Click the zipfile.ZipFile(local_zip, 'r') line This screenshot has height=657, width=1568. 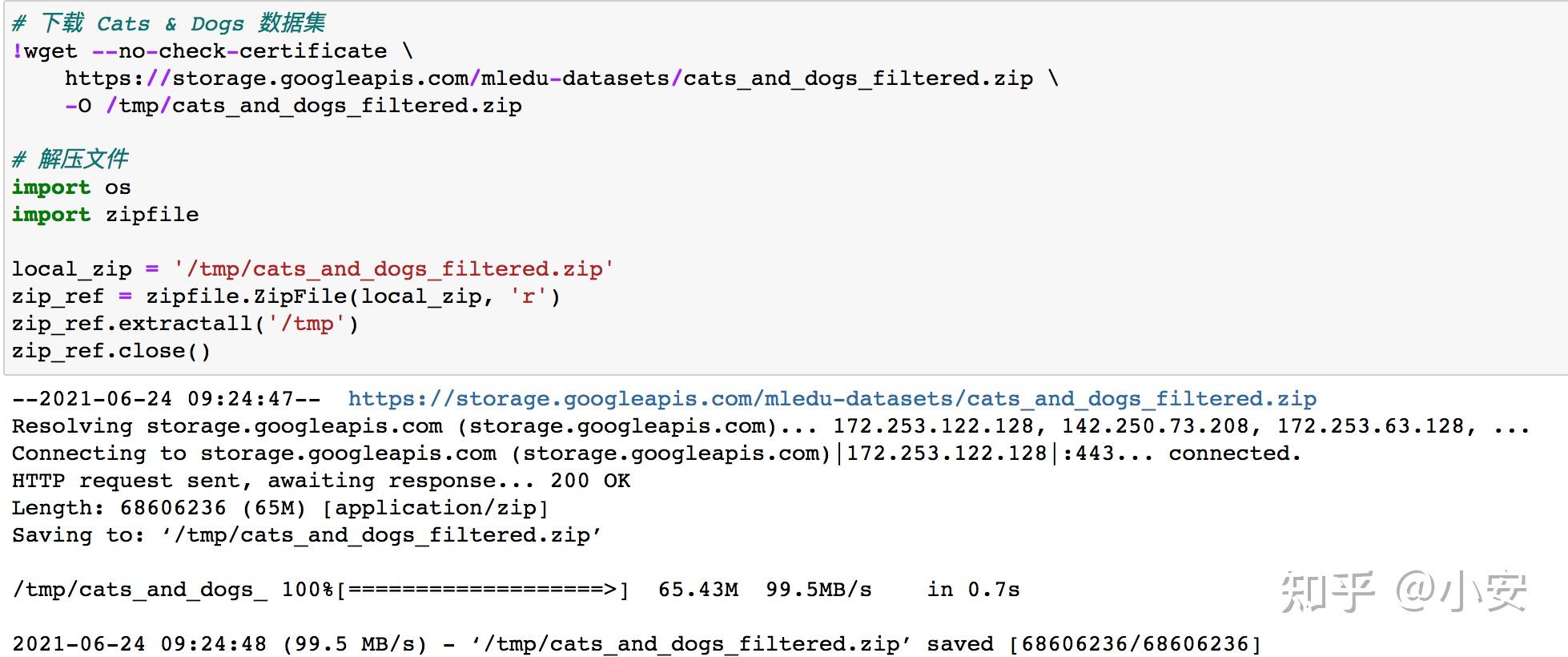tap(286, 296)
